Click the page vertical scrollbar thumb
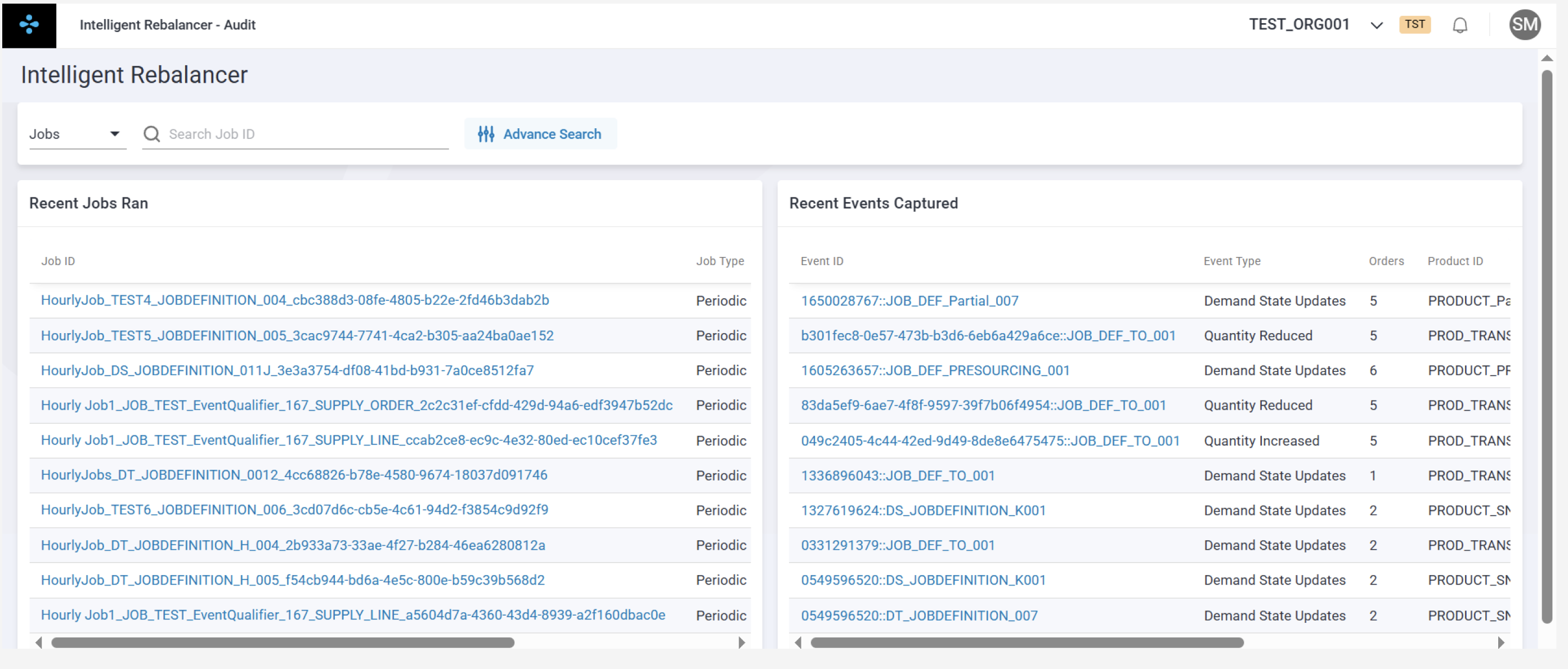1568x669 pixels. point(1547,347)
